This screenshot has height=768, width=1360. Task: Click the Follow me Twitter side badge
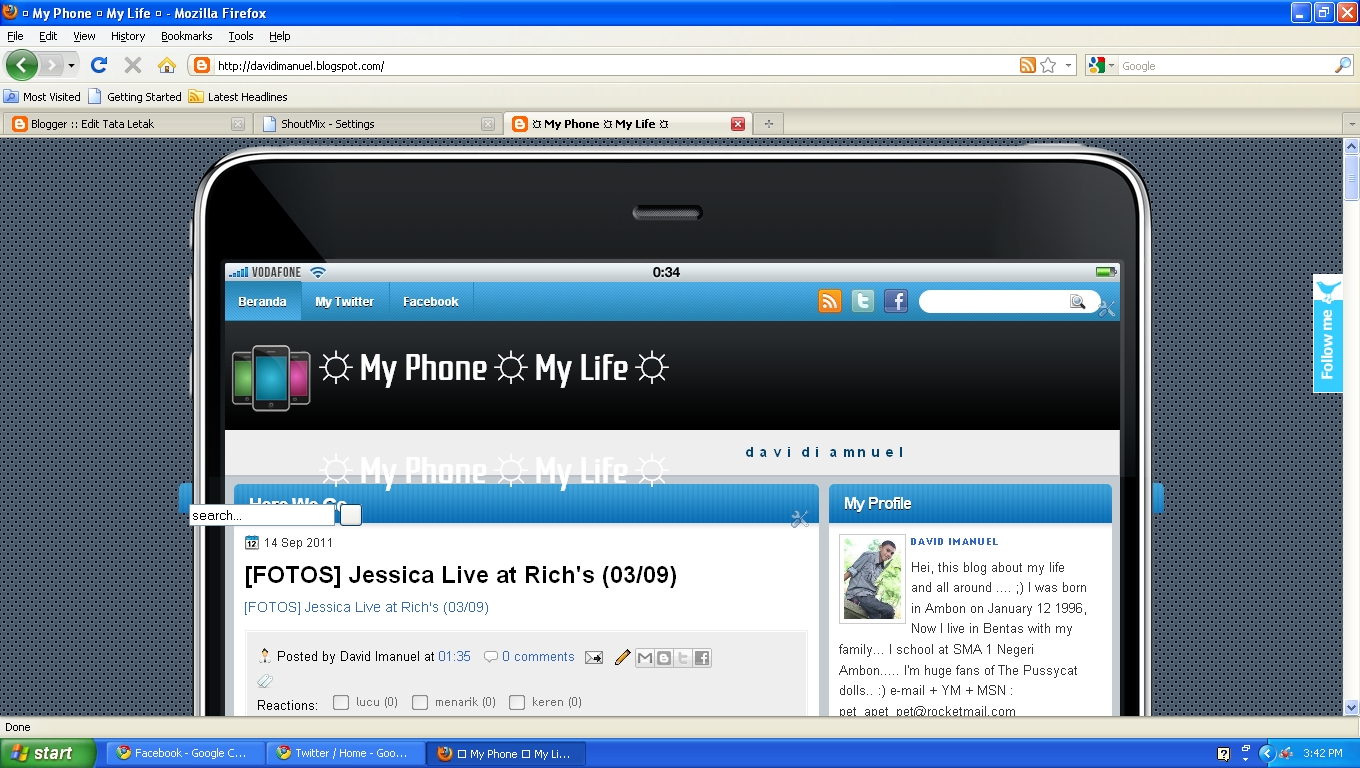(x=1327, y=333)
